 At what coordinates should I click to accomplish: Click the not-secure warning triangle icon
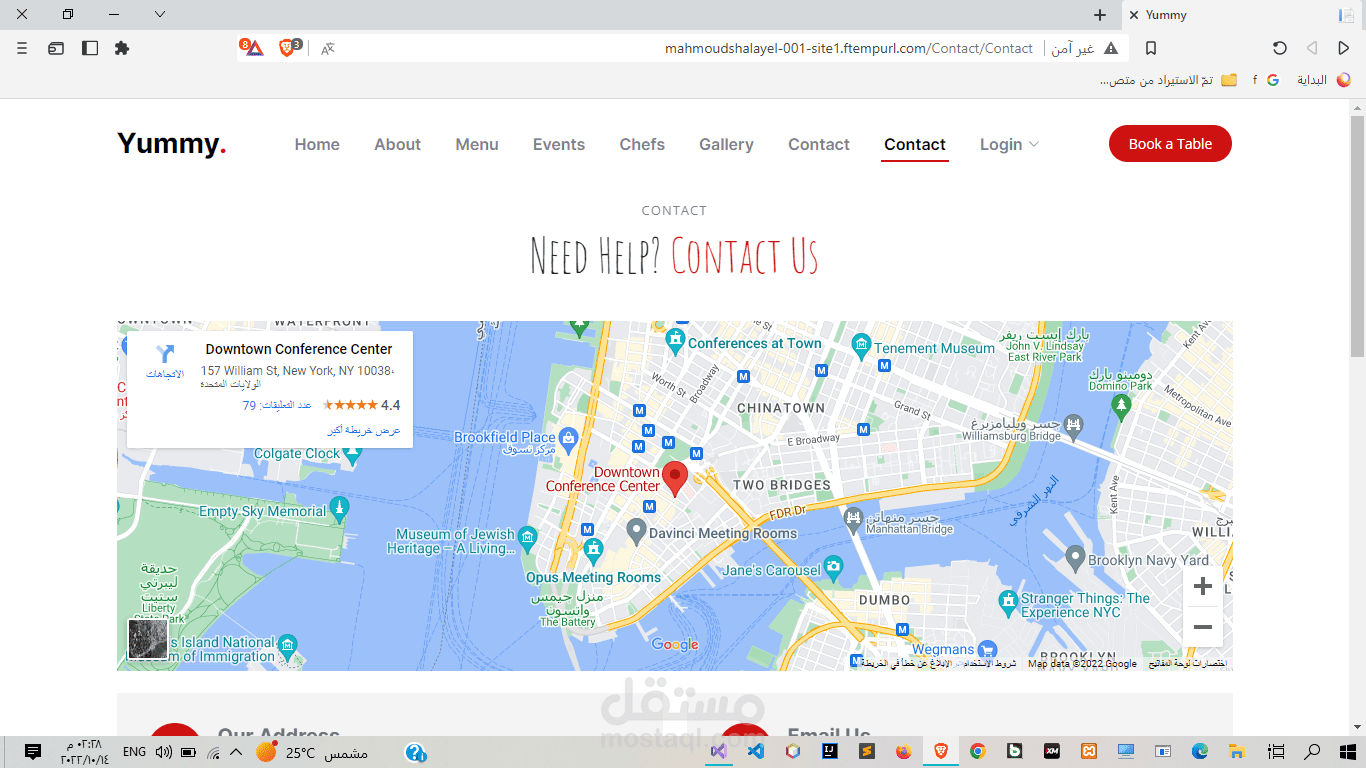coord(1110,48)
